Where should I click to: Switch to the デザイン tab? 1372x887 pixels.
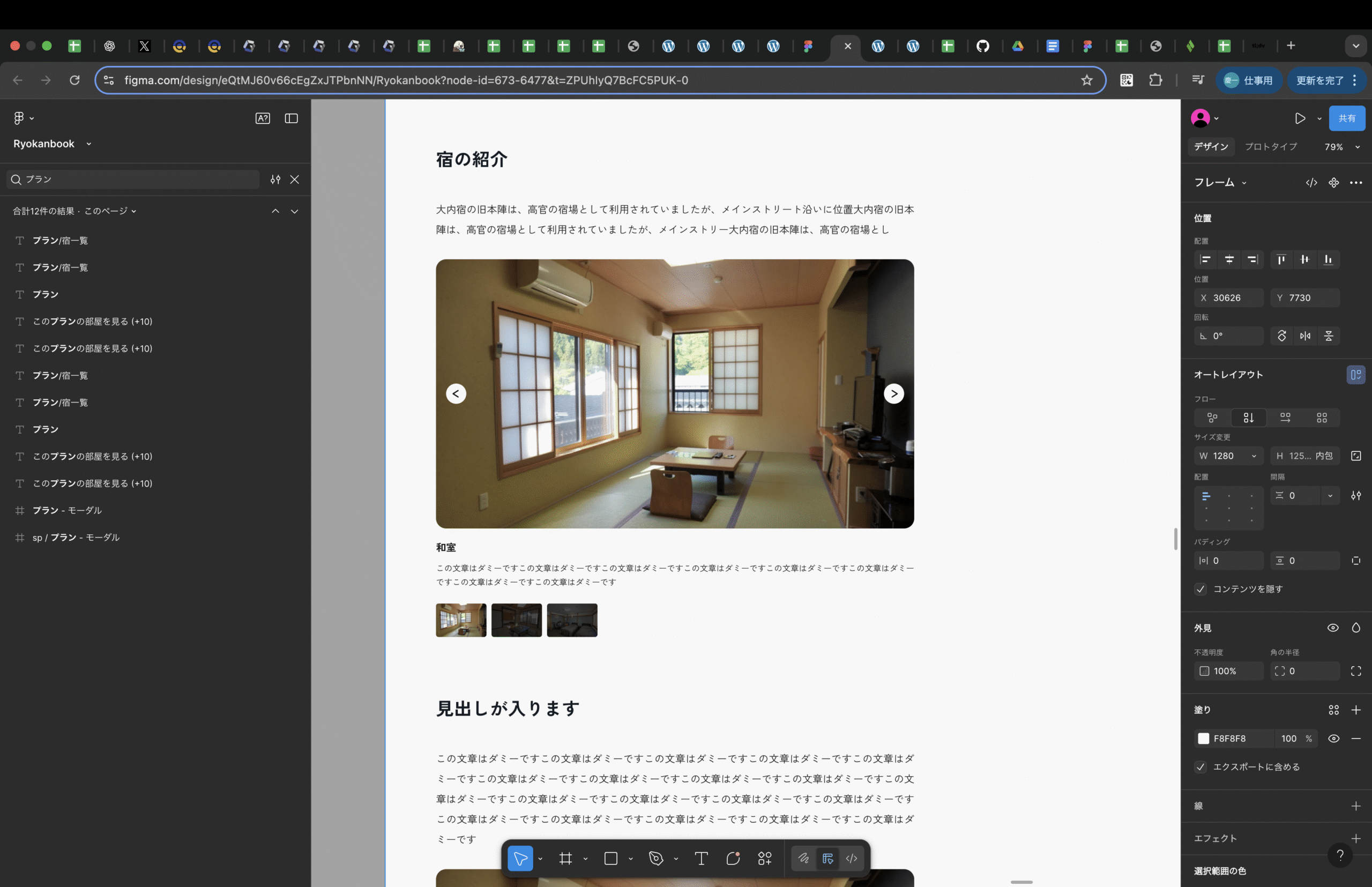[x=1211, y=147]
